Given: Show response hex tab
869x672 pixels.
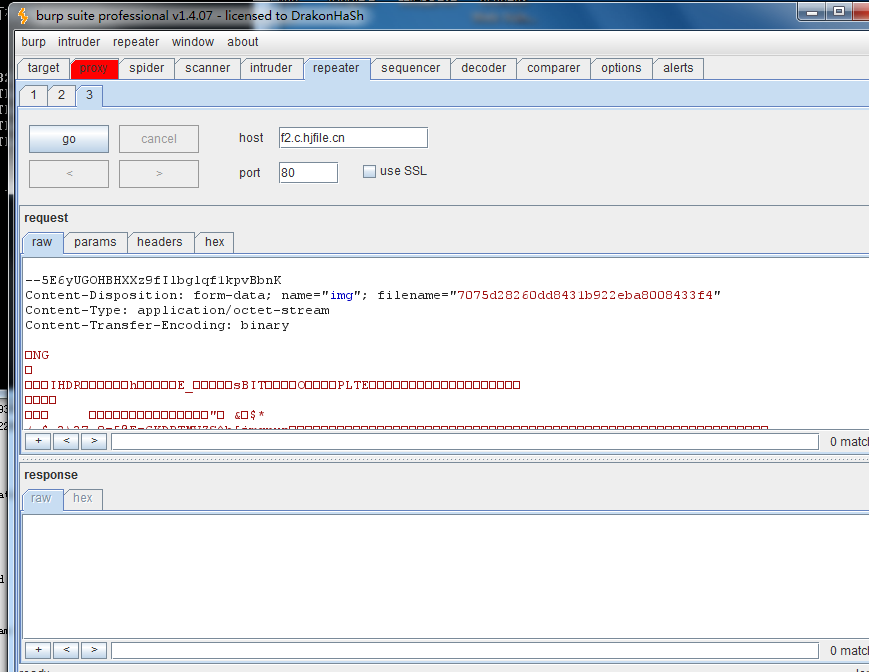Looking at the screenshot, I should (x=83, y=498).
